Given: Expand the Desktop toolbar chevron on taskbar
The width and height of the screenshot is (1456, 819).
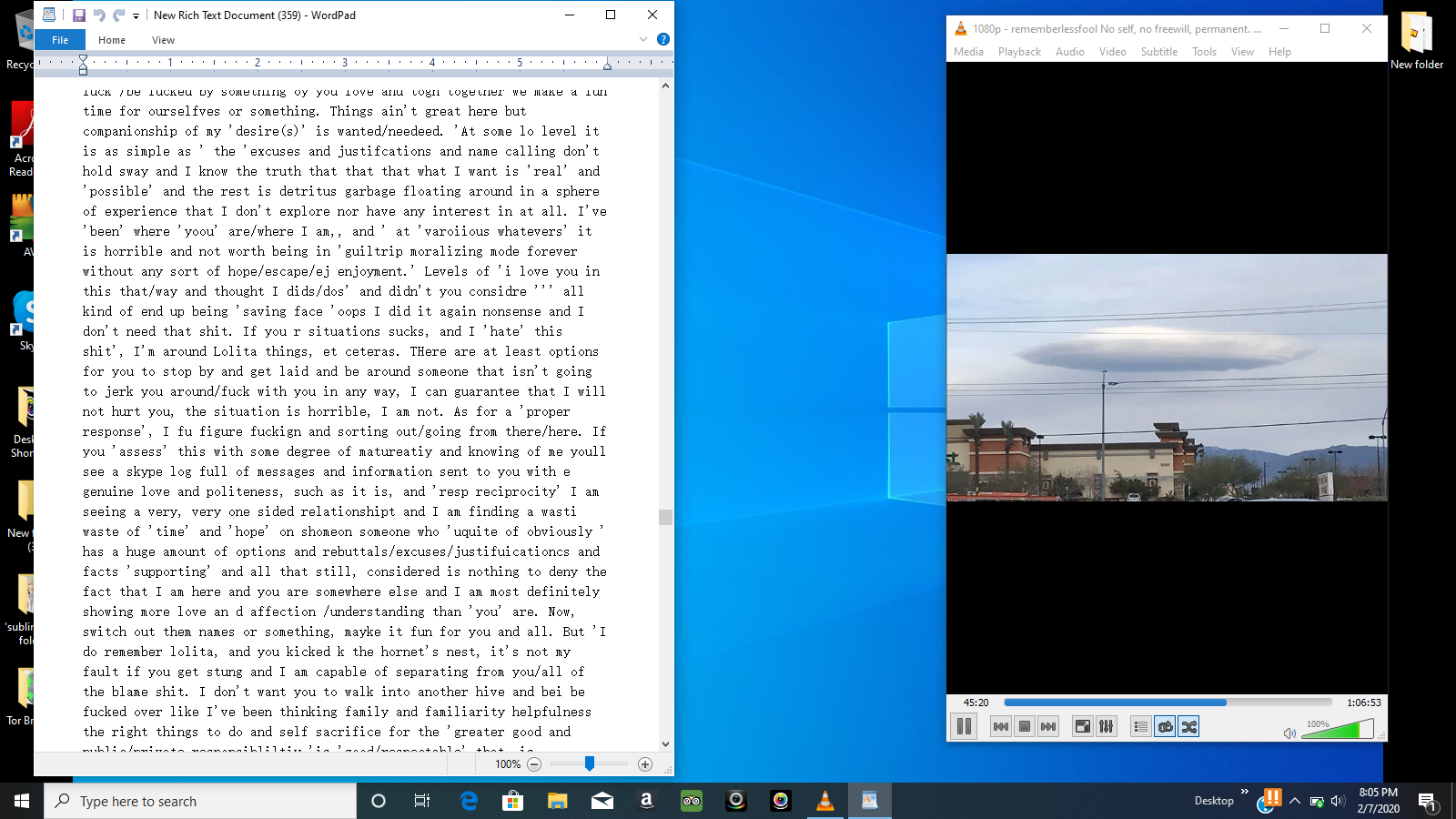Looking at the screenshot, I should click(1244, 793).
